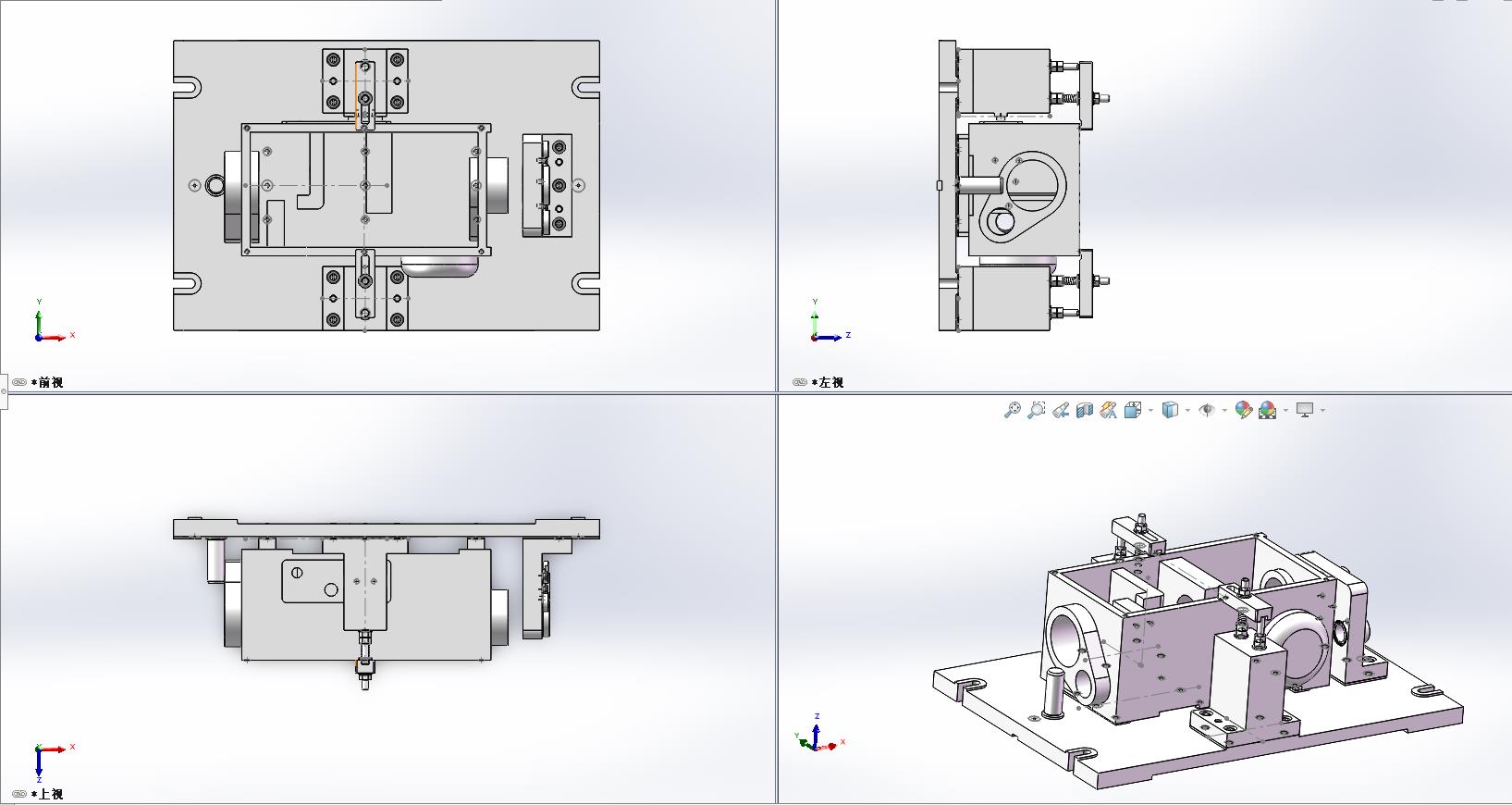Open Edit Appearance tool
The width and height of the screenshot is (1512, 805).
point(1243,410)
